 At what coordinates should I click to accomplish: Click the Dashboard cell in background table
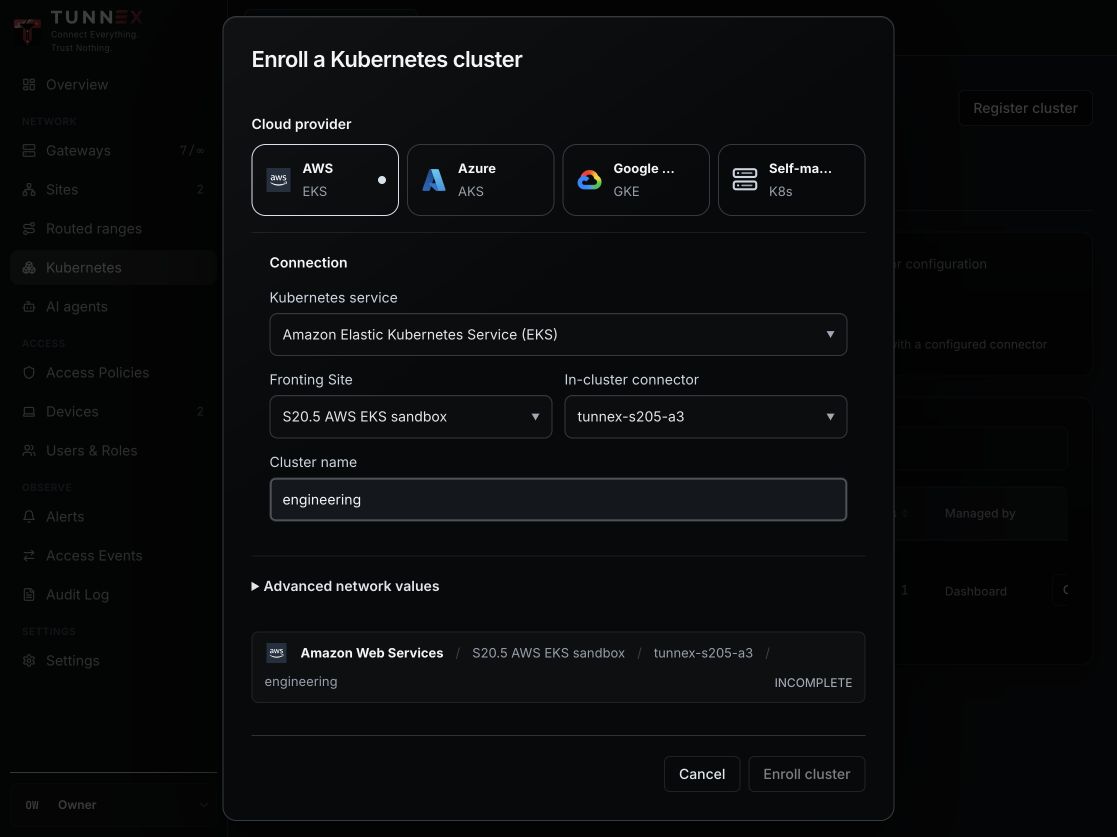[975, 591]
